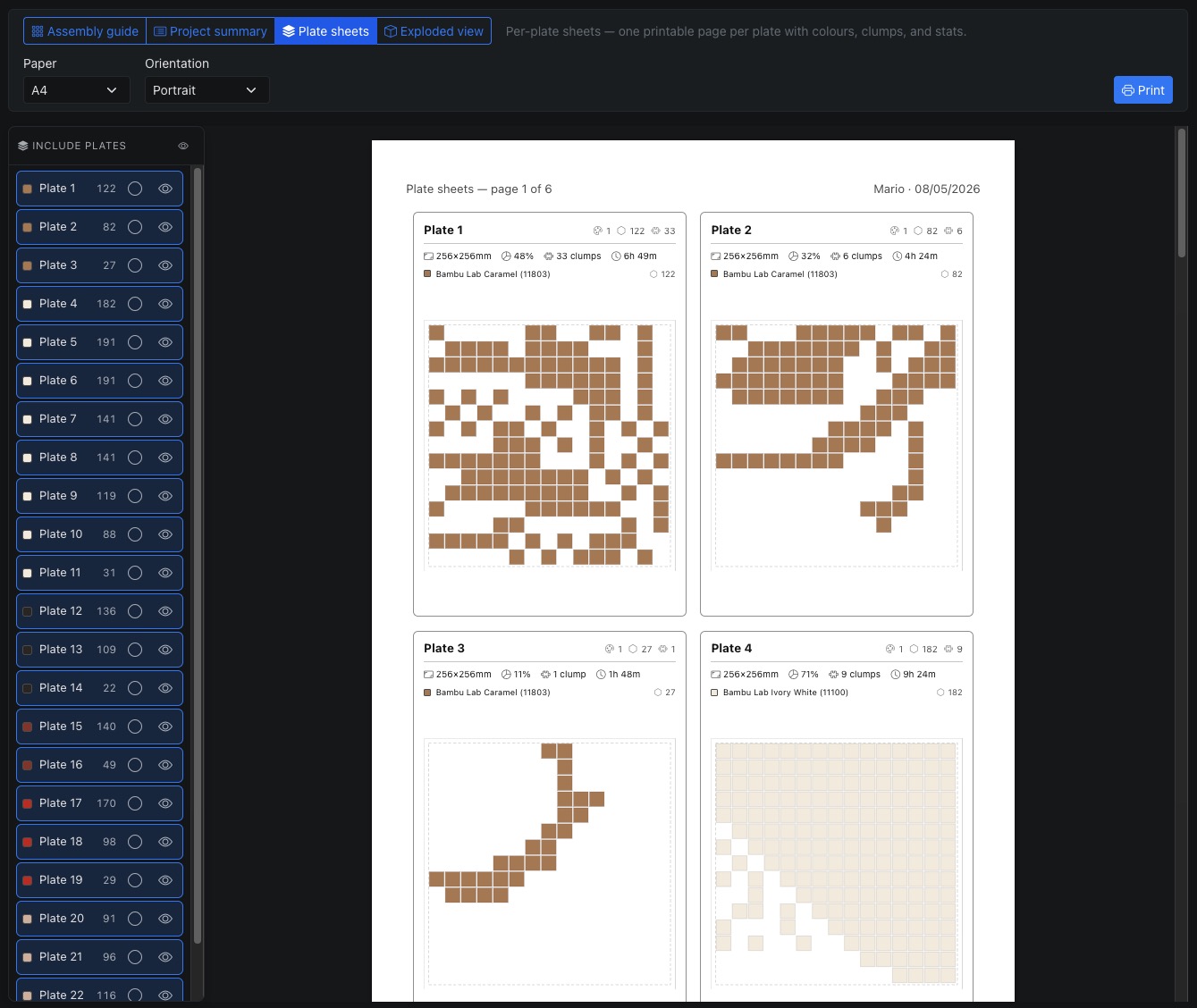Toggle the eye icon for Plate 5

[x=165, y=342]
